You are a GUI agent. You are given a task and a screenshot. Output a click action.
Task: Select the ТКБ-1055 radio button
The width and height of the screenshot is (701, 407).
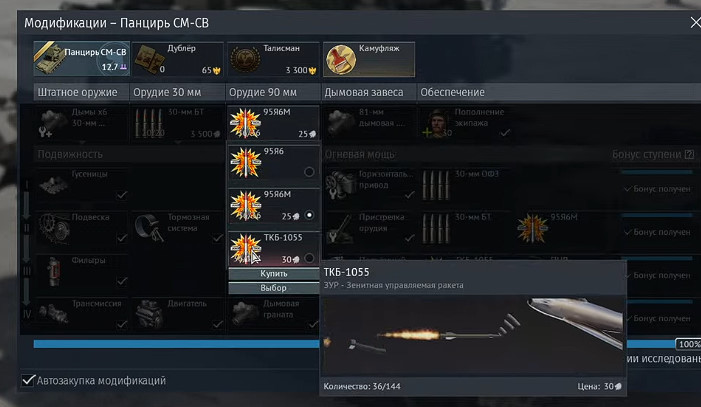(309, 258)
